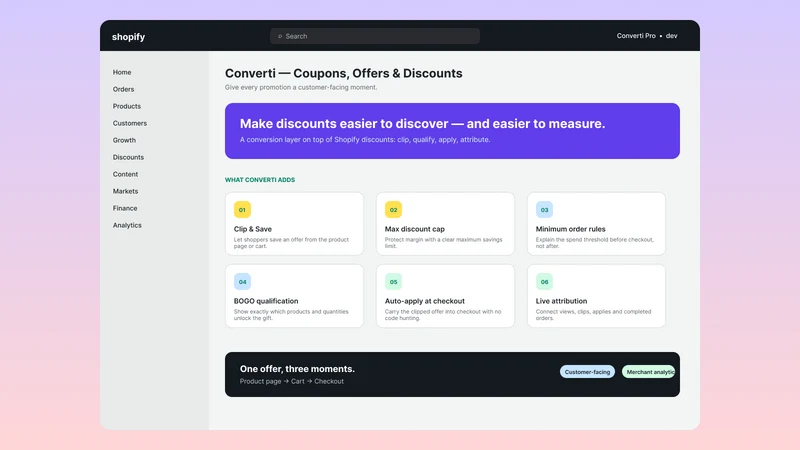Open Markets in the sidebar

[125, 191]
